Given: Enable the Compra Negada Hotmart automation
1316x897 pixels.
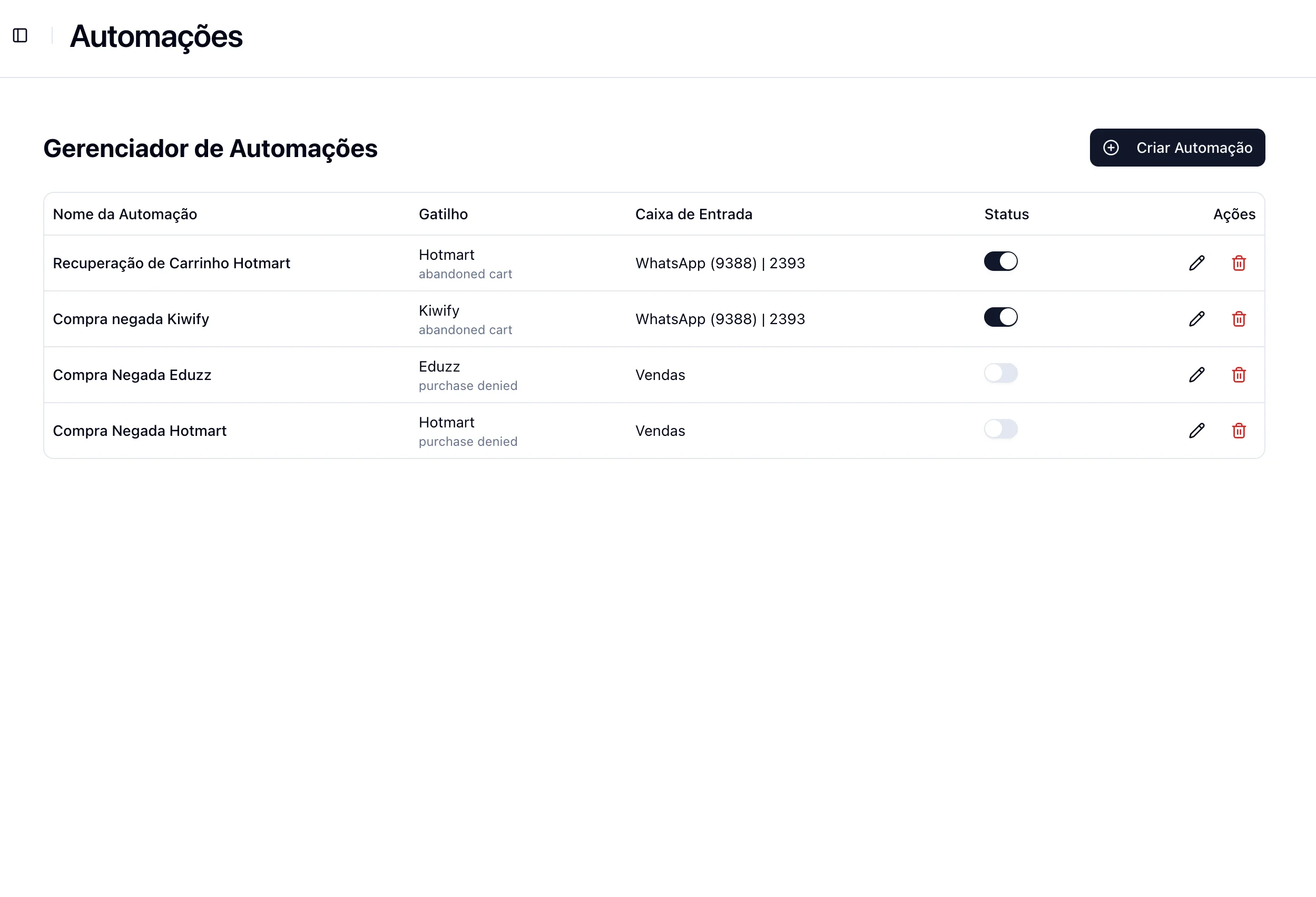Looking at the screenshot, I should click(x=1000, y=429).
